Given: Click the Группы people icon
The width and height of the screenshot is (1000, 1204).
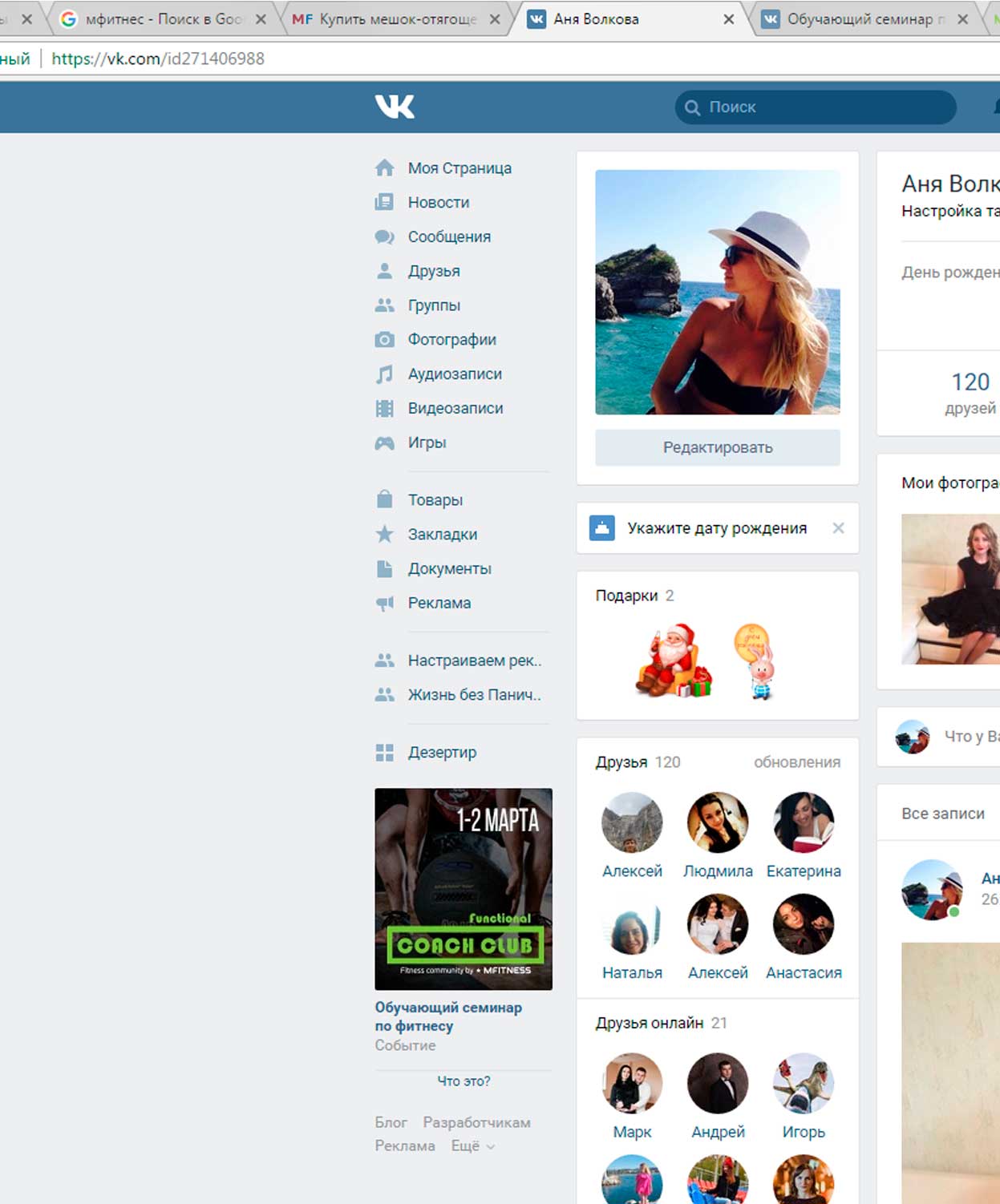Looking at the screenshot, I should (x=385, y=305).
